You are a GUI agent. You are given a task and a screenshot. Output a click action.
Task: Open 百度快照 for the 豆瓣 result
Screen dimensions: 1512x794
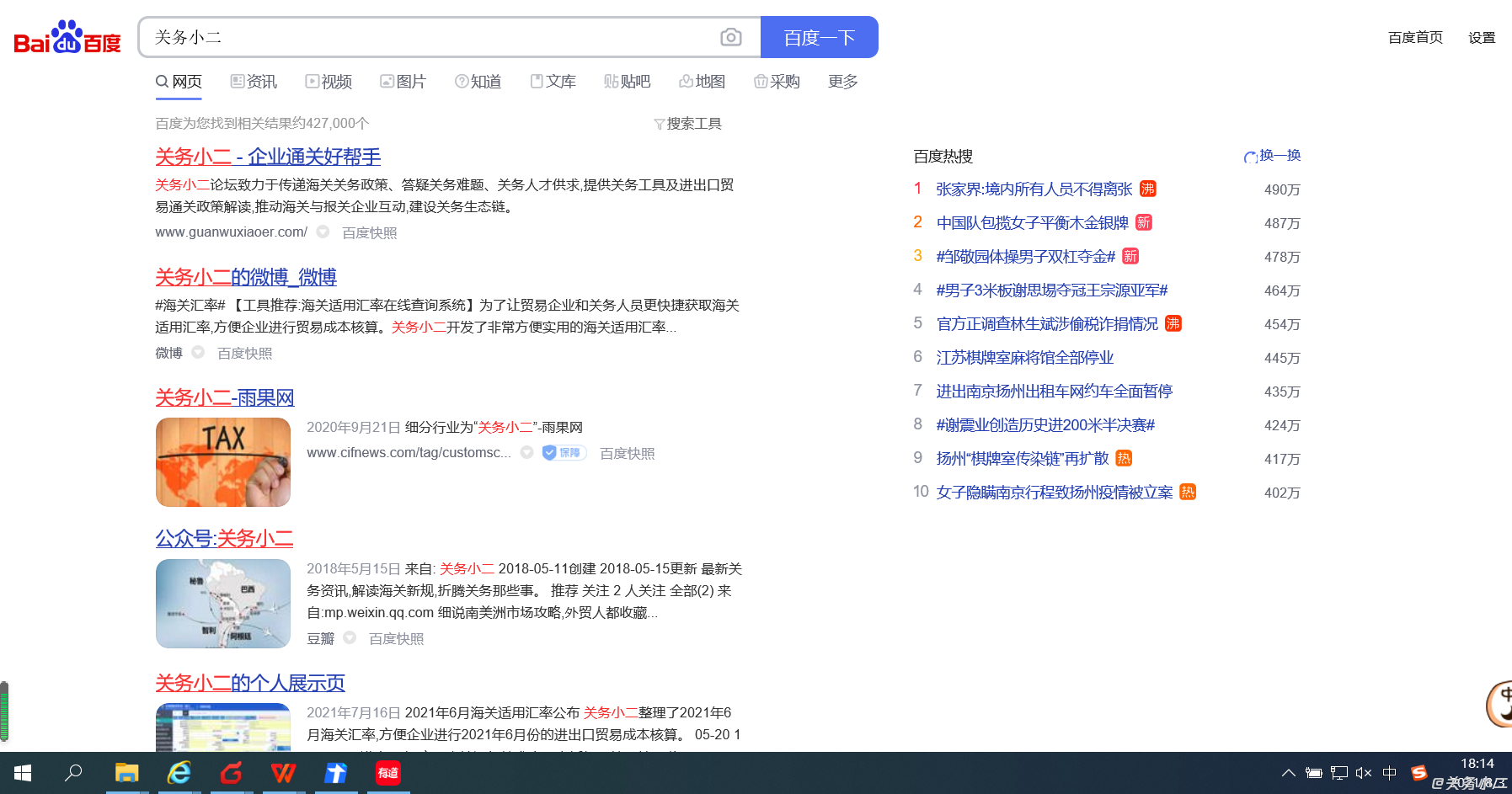[x=396, y=638]
